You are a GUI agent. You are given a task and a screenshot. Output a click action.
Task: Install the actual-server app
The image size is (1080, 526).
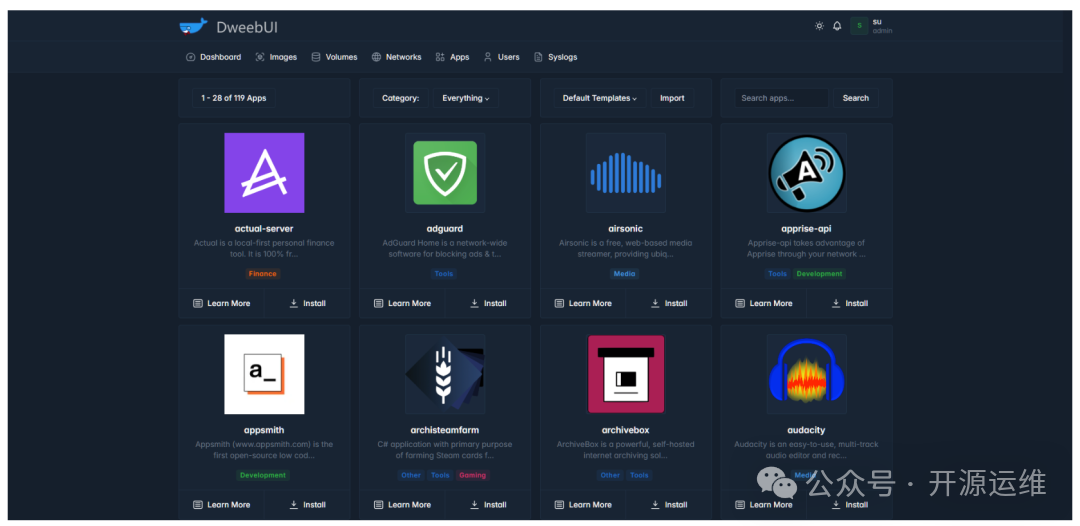[x=307, y=303]
